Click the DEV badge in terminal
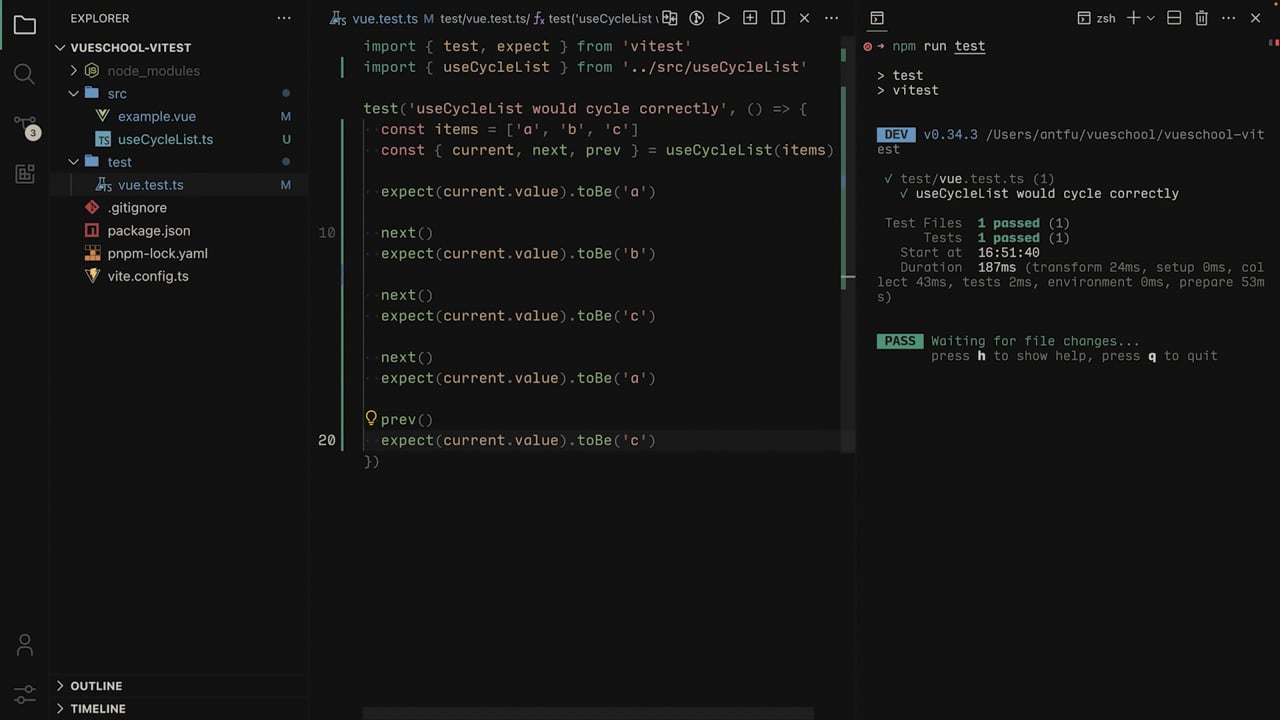Image resolution: width=1280 pixels, height=720 pixels. point(896,134)
